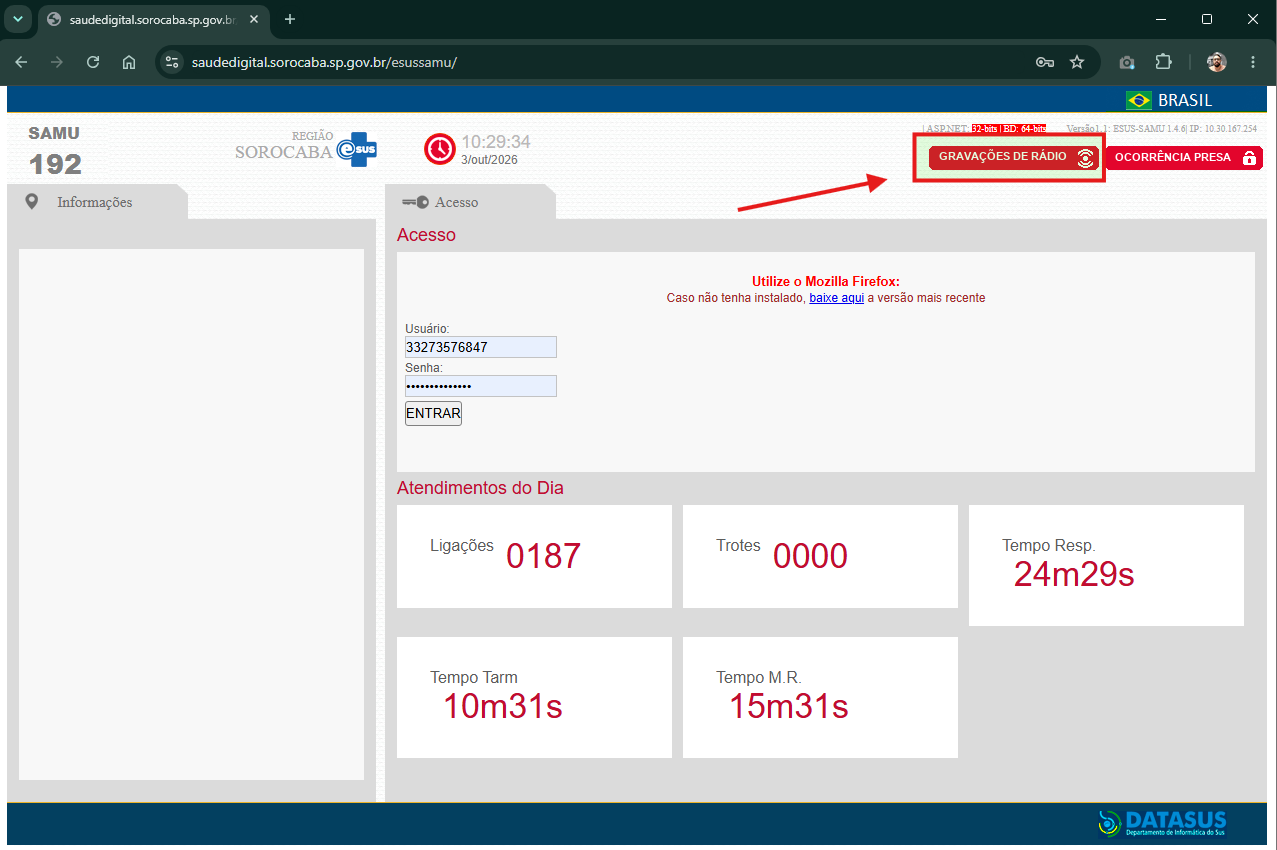Click the date 3/out/2026
Image resolution: width=1277 pixels, height=850 pixels.
pyautogui.click(x=490, y=160)
